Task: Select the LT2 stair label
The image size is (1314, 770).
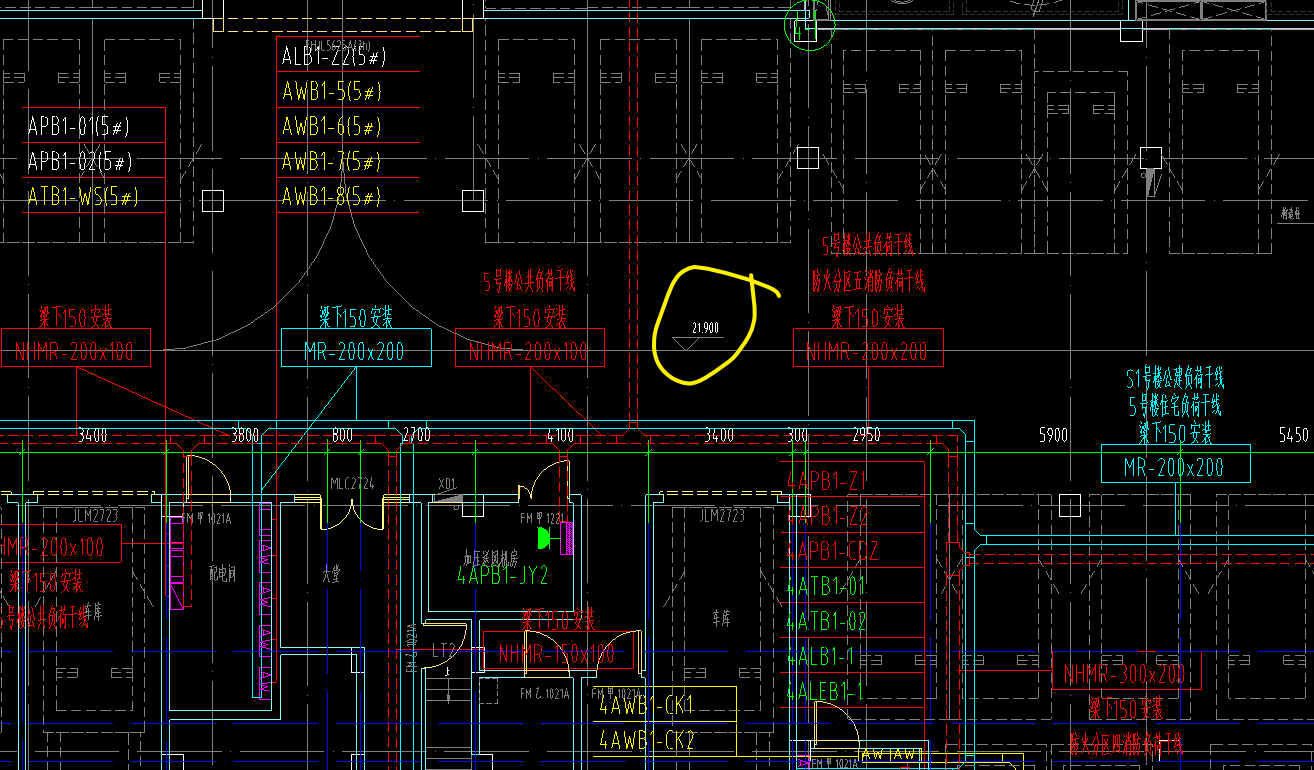Action: pos(443,650)
